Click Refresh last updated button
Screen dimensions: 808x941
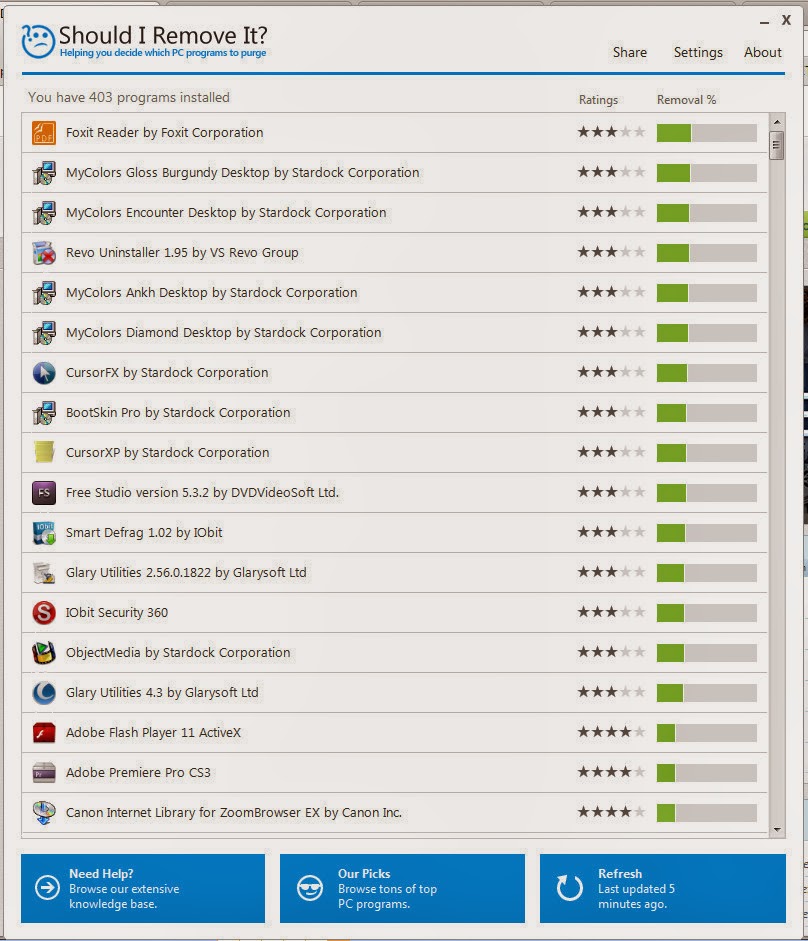click(663, 888)
